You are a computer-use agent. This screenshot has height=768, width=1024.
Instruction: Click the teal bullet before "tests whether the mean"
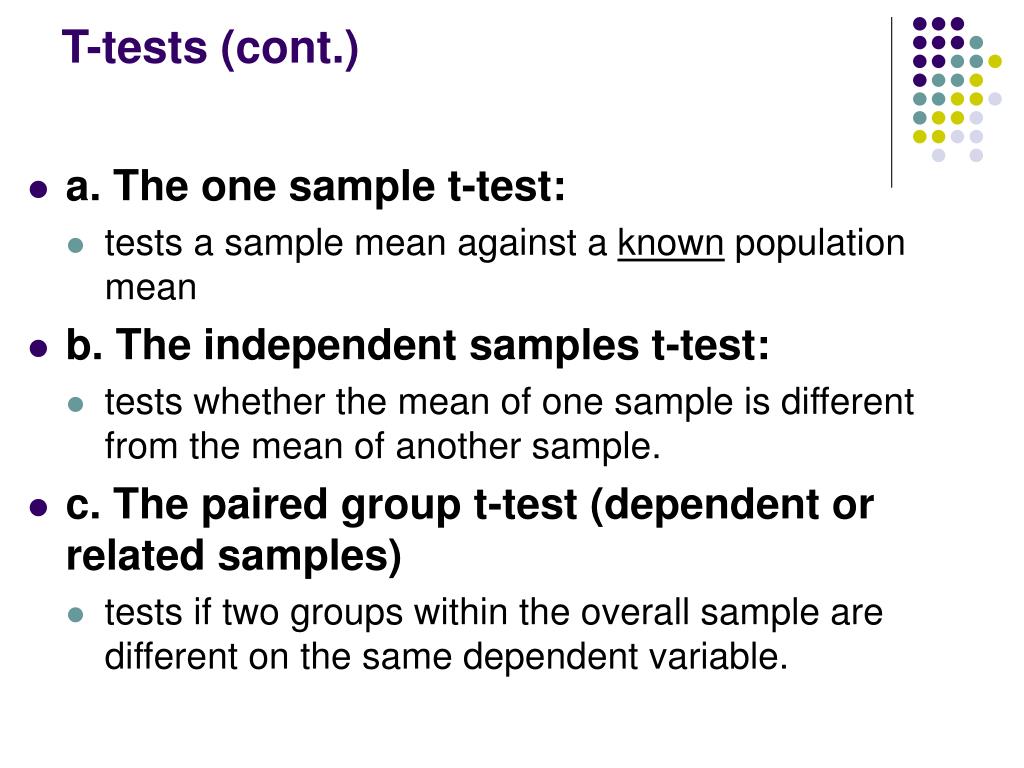coord(76,404)
